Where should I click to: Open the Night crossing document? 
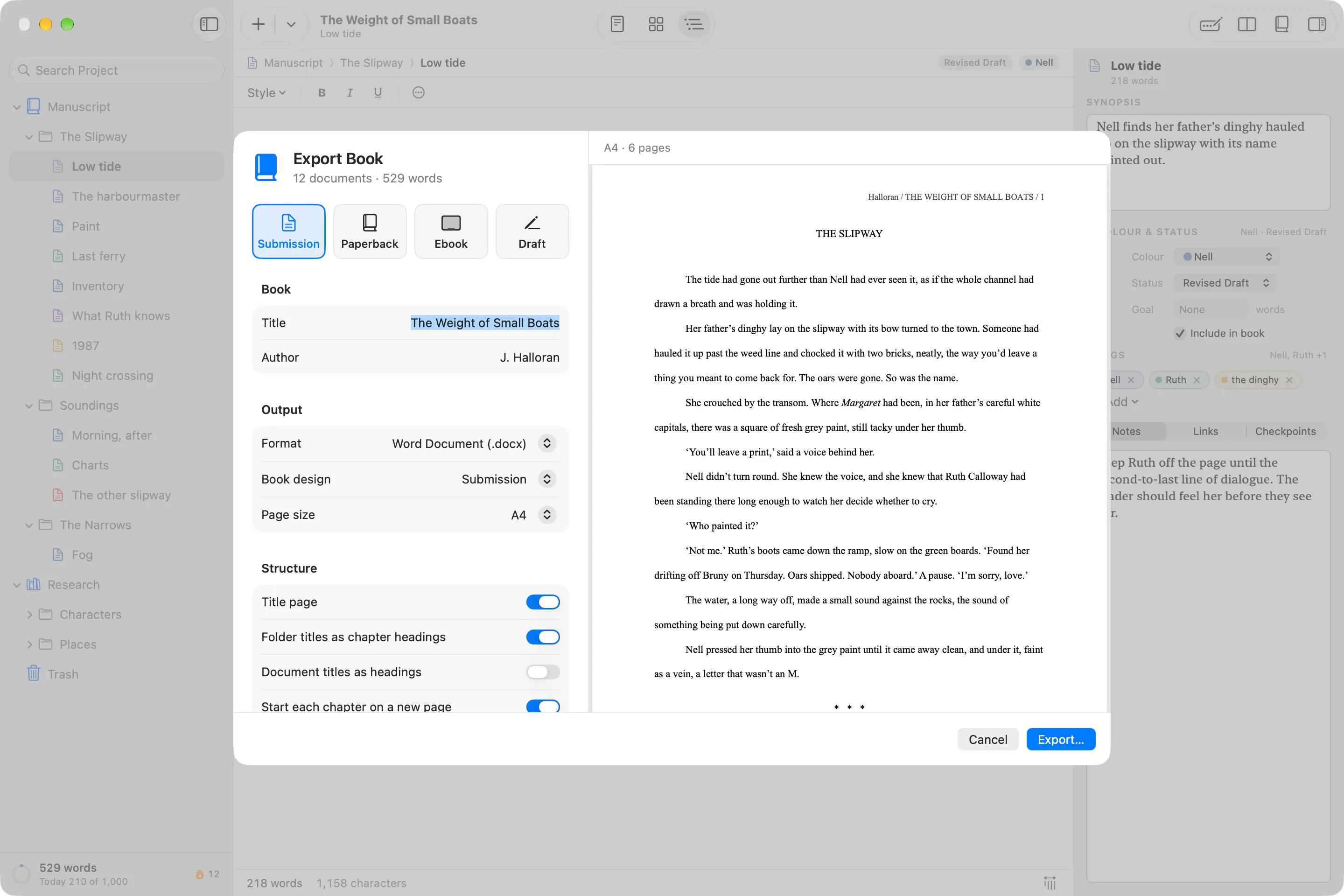coord(112,375)
